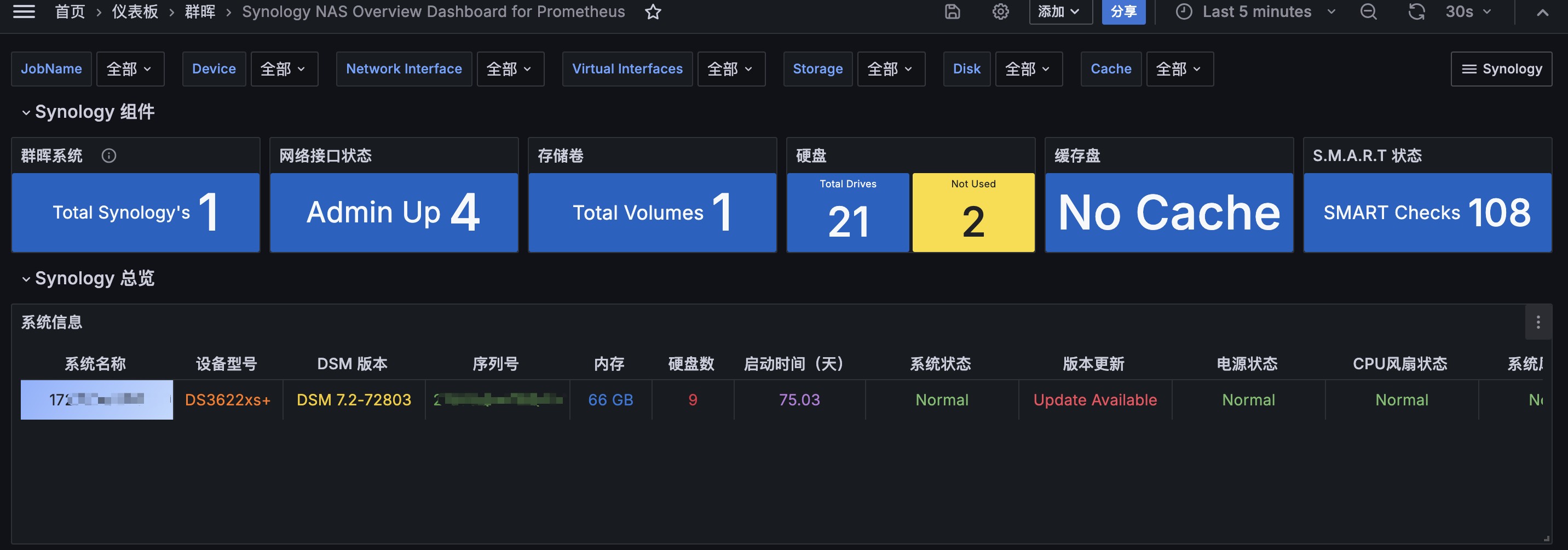Refresh the dashboard now
The image size is (1568, 550).
[1416, 12]
